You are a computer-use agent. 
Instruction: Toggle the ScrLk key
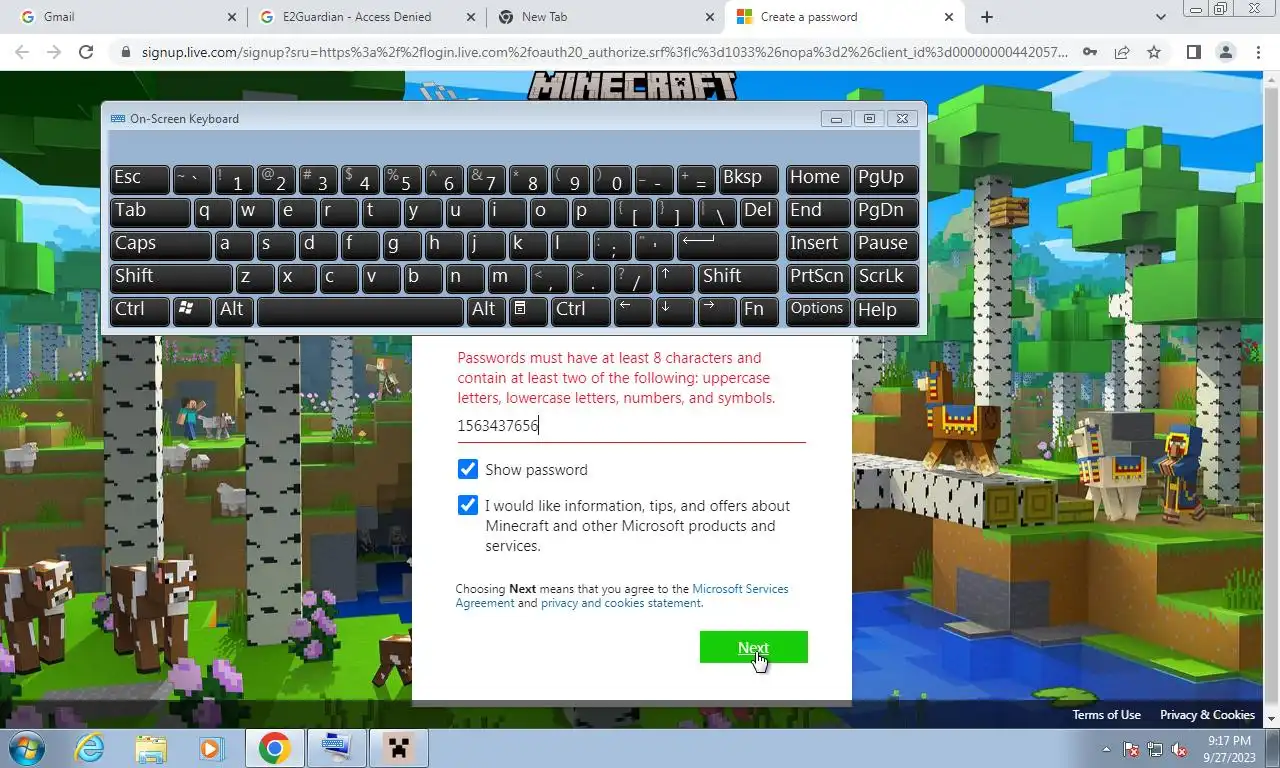886,278
